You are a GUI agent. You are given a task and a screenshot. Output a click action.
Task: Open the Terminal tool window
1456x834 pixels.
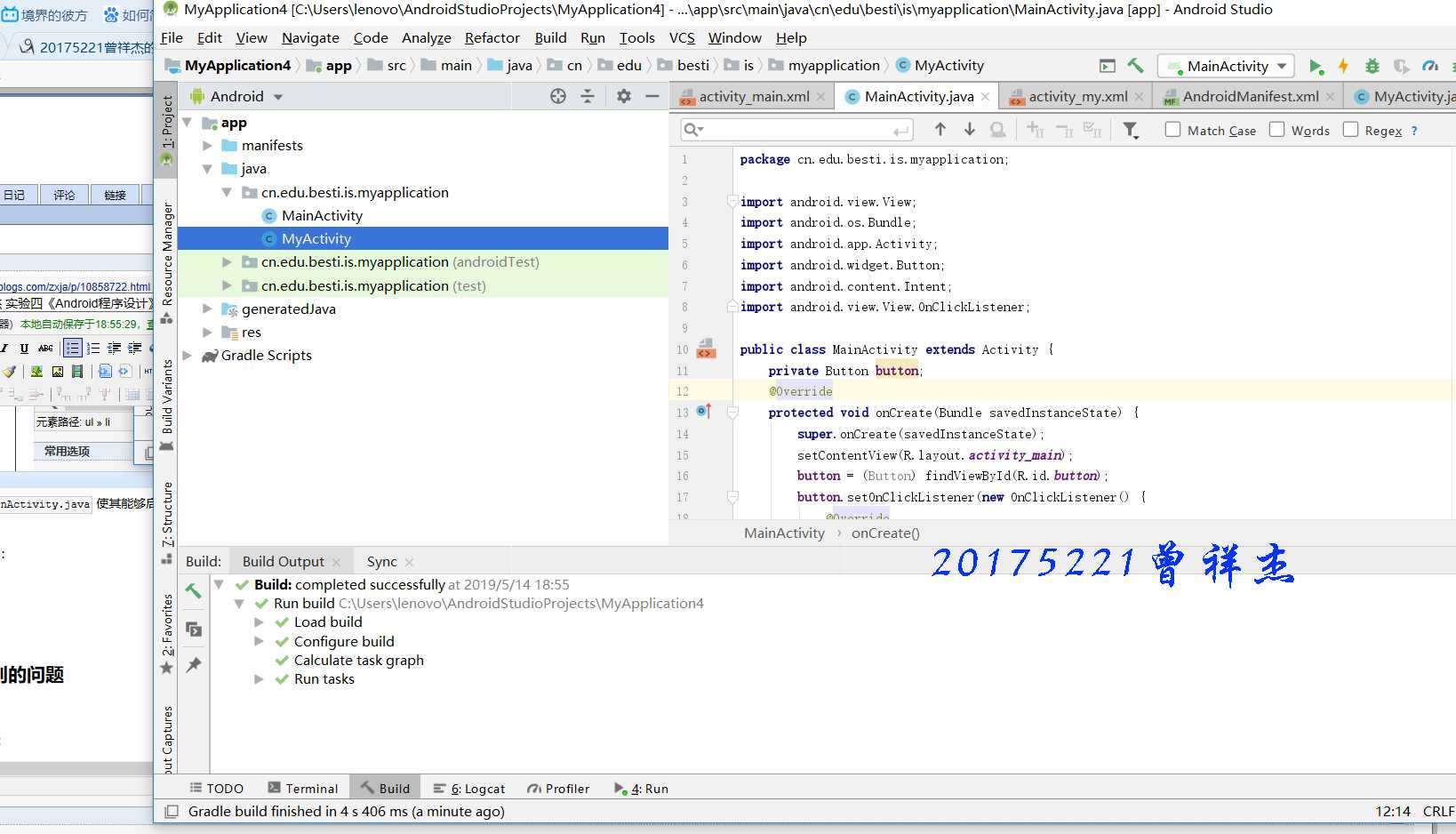[x=302, y=788]
